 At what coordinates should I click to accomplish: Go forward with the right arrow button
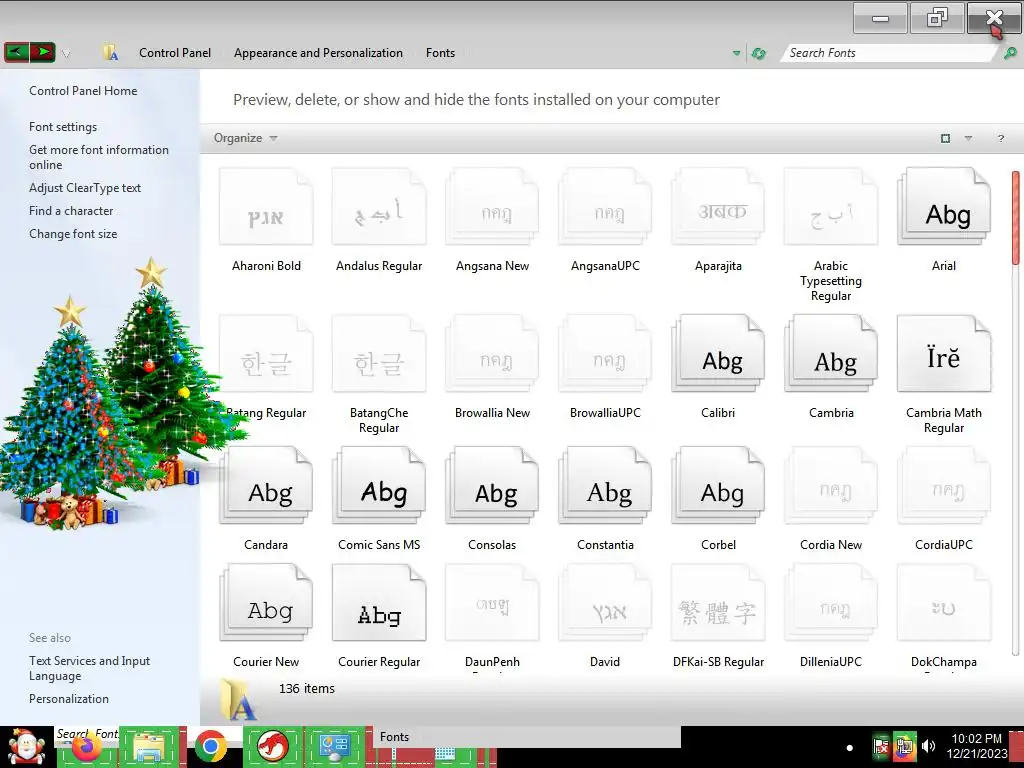point(42,52)
